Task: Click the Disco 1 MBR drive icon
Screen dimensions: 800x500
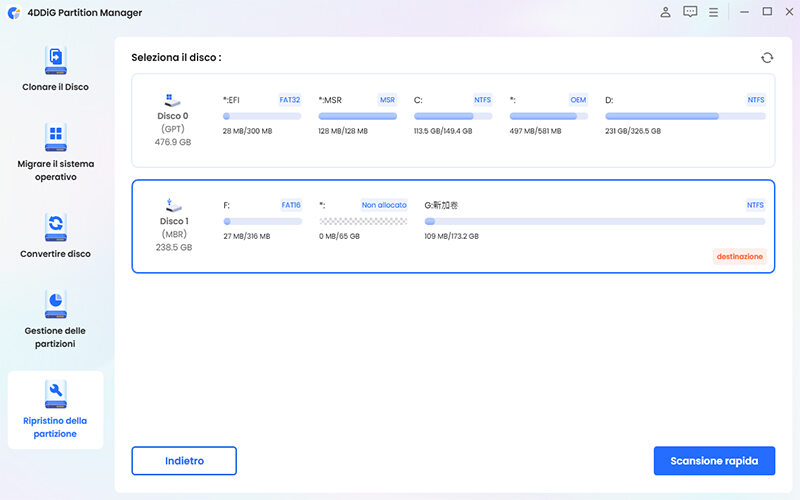Action: (173, 206)
